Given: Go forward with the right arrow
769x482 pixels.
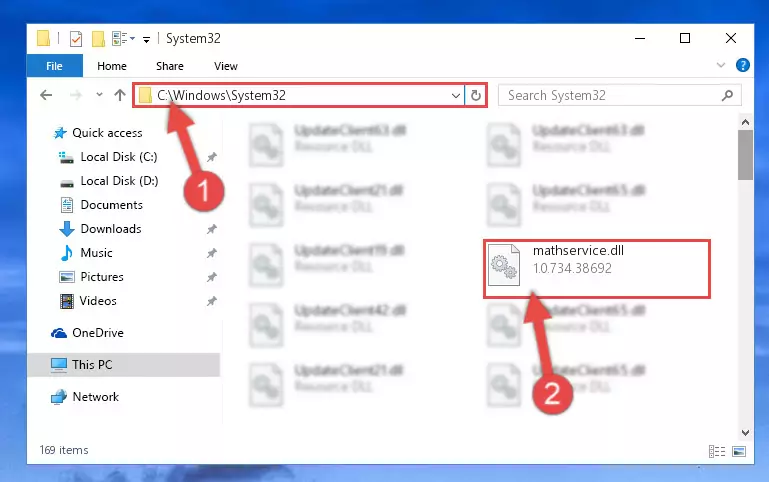Looking at the screenshot, I should (76, 95).
